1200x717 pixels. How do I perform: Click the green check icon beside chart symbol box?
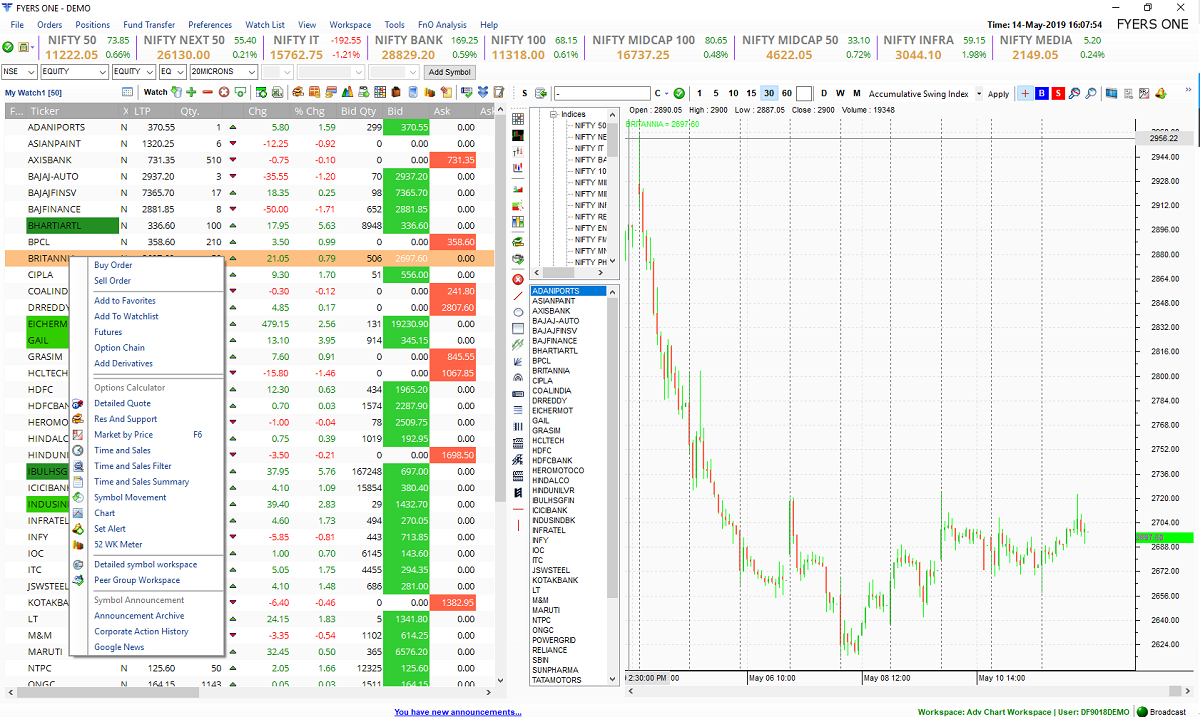tap(679, 93)
